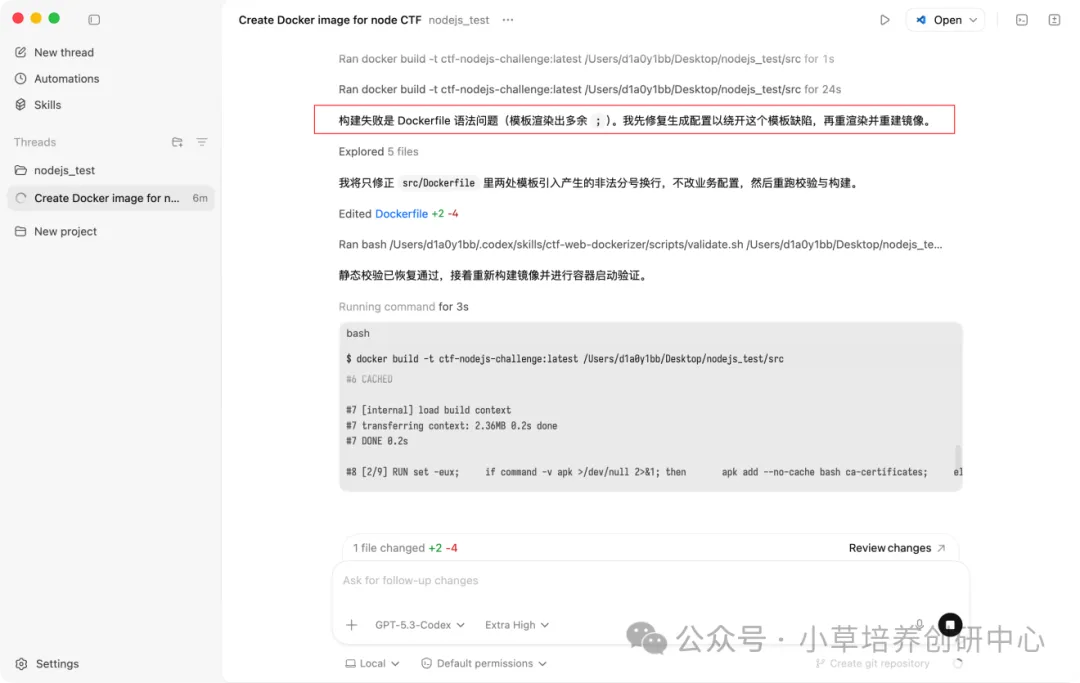1080x683 pixels.
Task: Click 'Ran docker build' entry for 24s
Action: pyautogui.click(x=590, y=89)
